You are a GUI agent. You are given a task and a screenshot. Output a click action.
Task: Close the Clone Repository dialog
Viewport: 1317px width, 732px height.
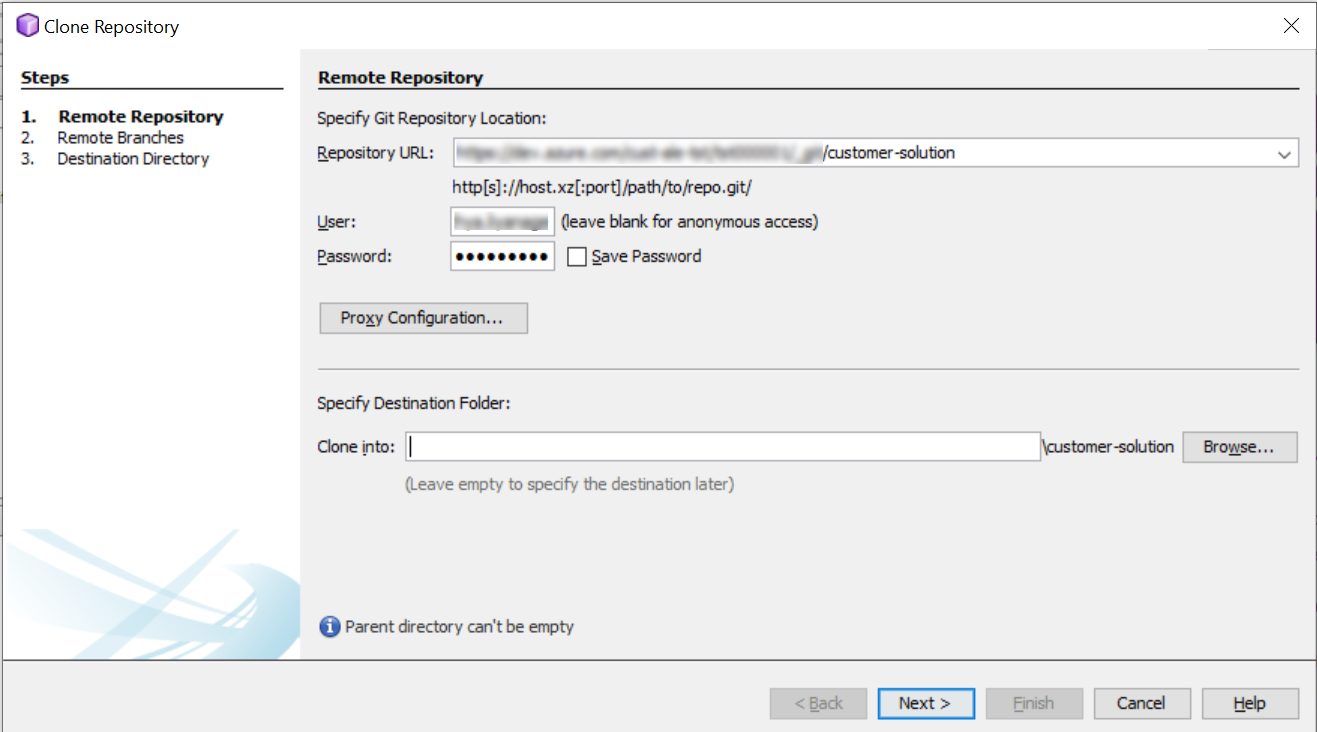tap(1291, 26)
